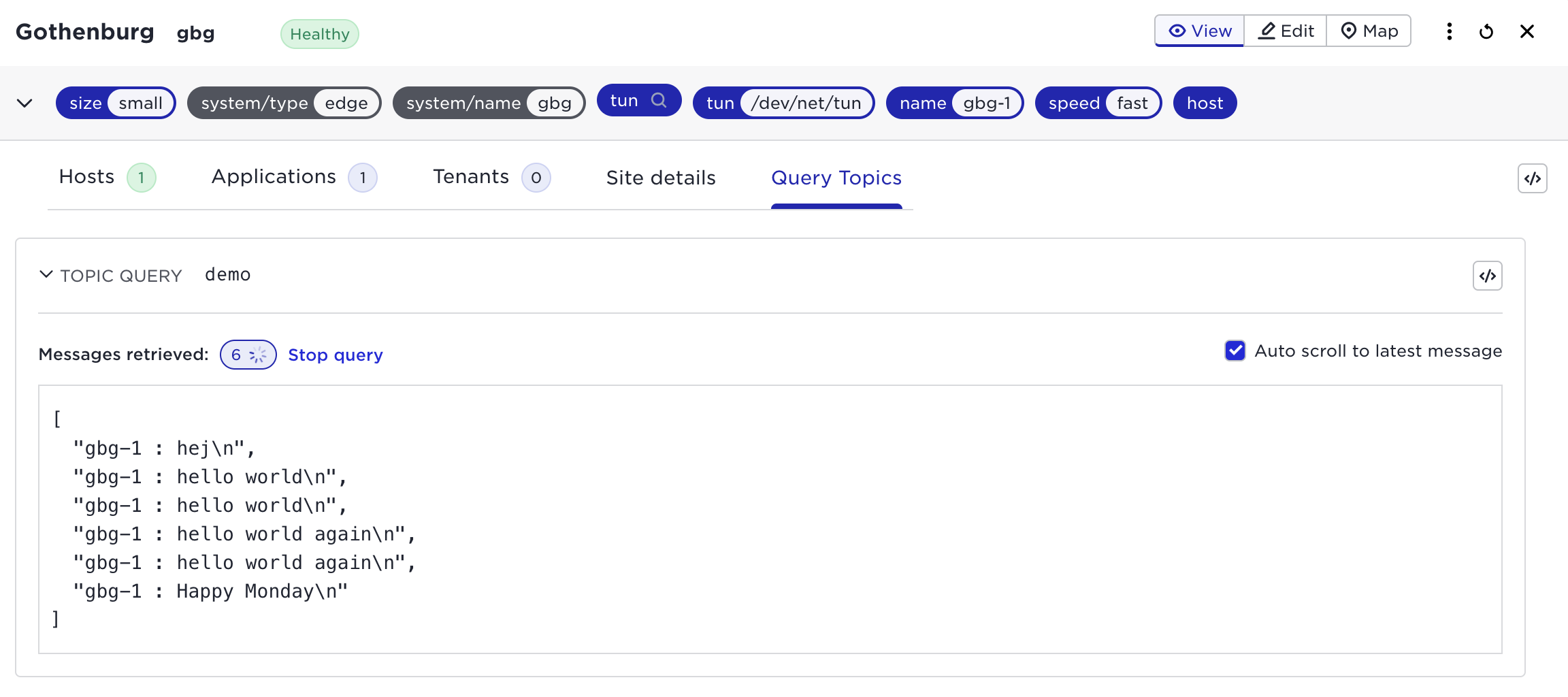Select View mode with eye icon
1568x697 pixels.
pyautogui.click(x=1200, y=31)
